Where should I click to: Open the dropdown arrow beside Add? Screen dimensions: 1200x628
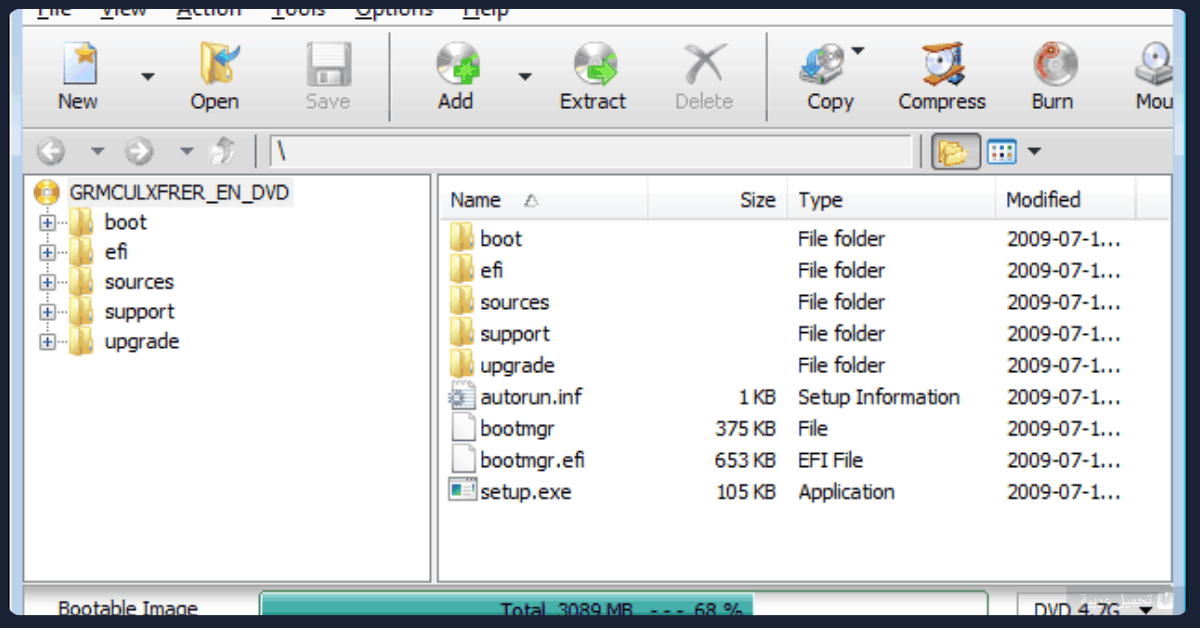[x=525, y=76]
